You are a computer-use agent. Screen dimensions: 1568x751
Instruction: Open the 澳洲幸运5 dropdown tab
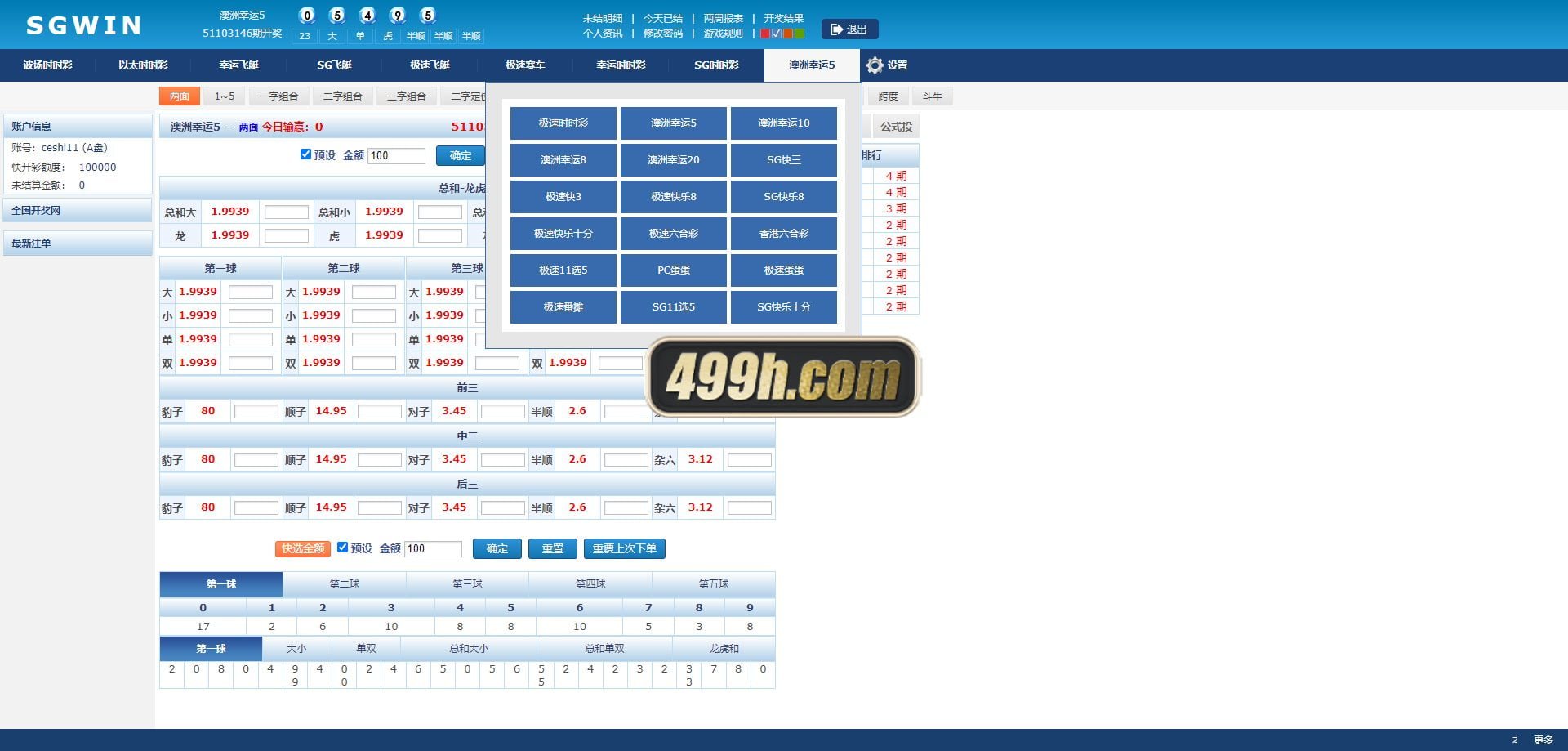point(812,65)
